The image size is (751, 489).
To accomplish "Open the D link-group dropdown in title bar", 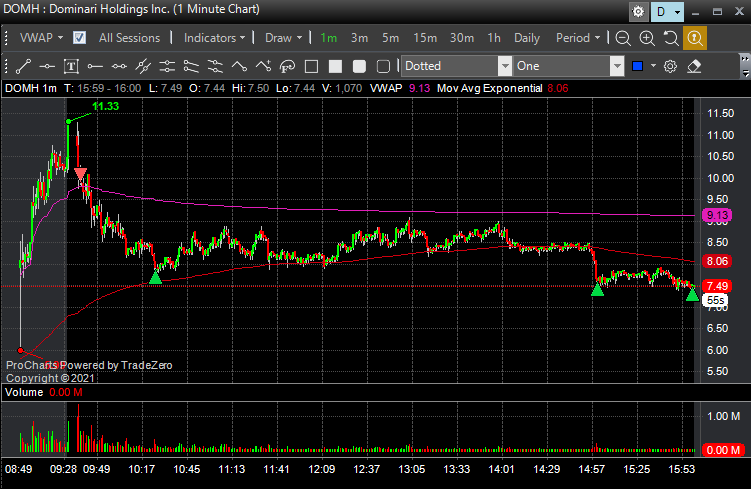I will pyautogui.click(x=667, y=11).
